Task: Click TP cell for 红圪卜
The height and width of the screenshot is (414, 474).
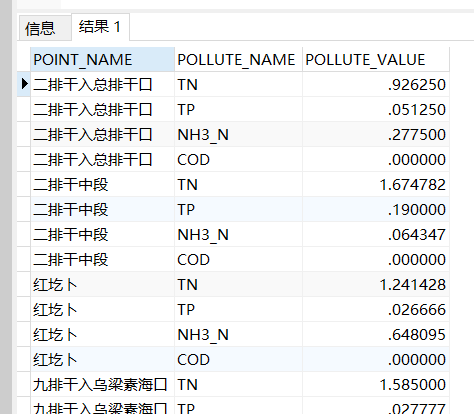Action: [x=238, y=310]
